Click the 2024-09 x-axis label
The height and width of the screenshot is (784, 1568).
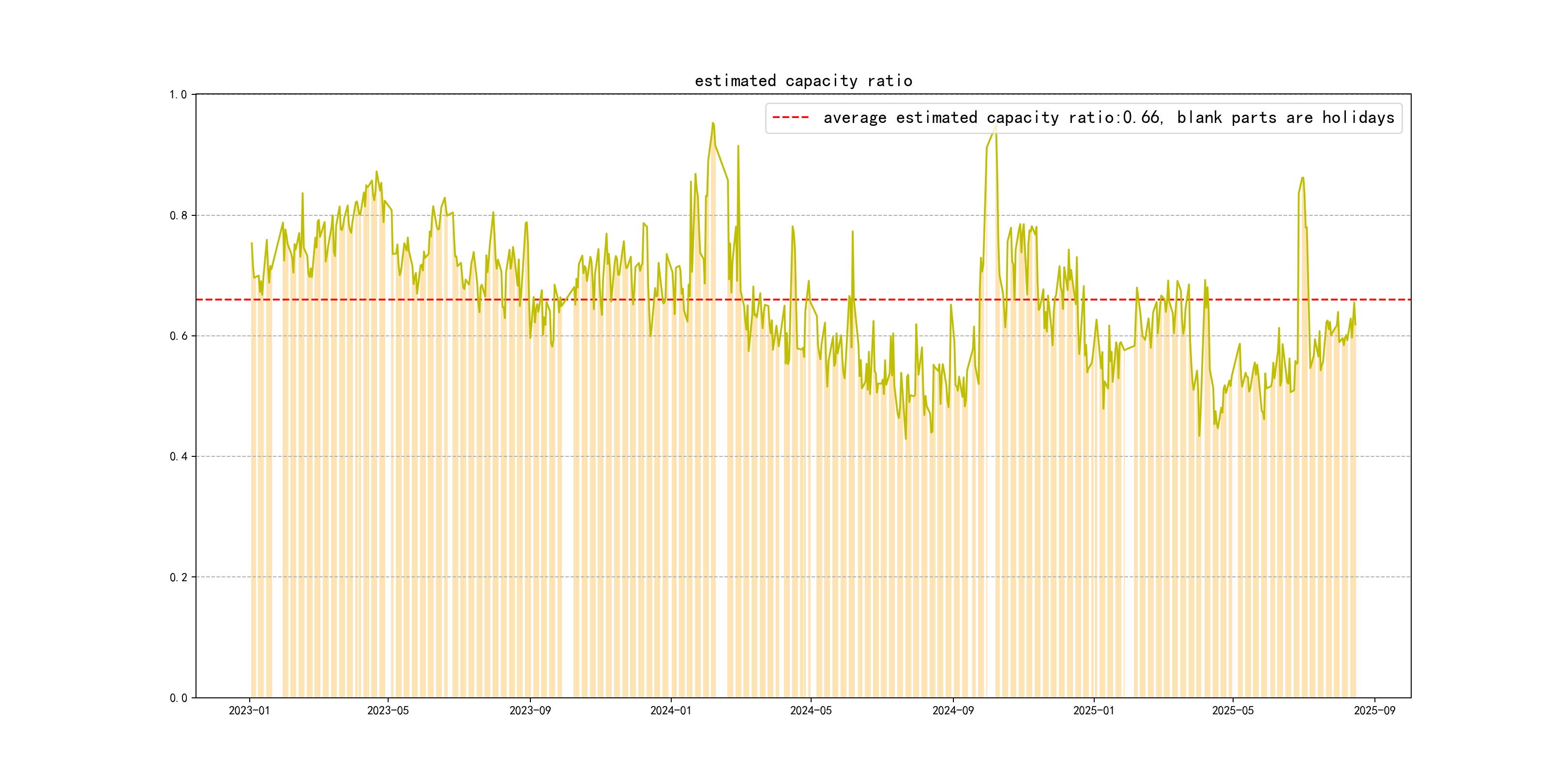pos(952,711)
